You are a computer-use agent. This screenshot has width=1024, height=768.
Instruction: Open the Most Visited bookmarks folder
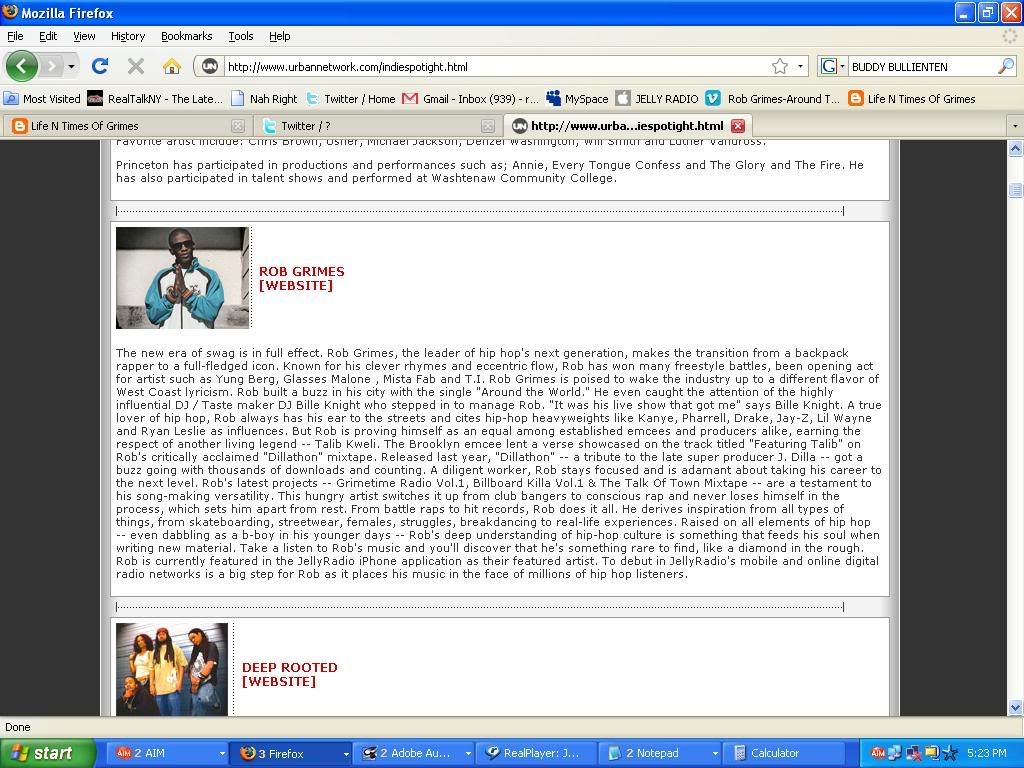tap(42, 99)
